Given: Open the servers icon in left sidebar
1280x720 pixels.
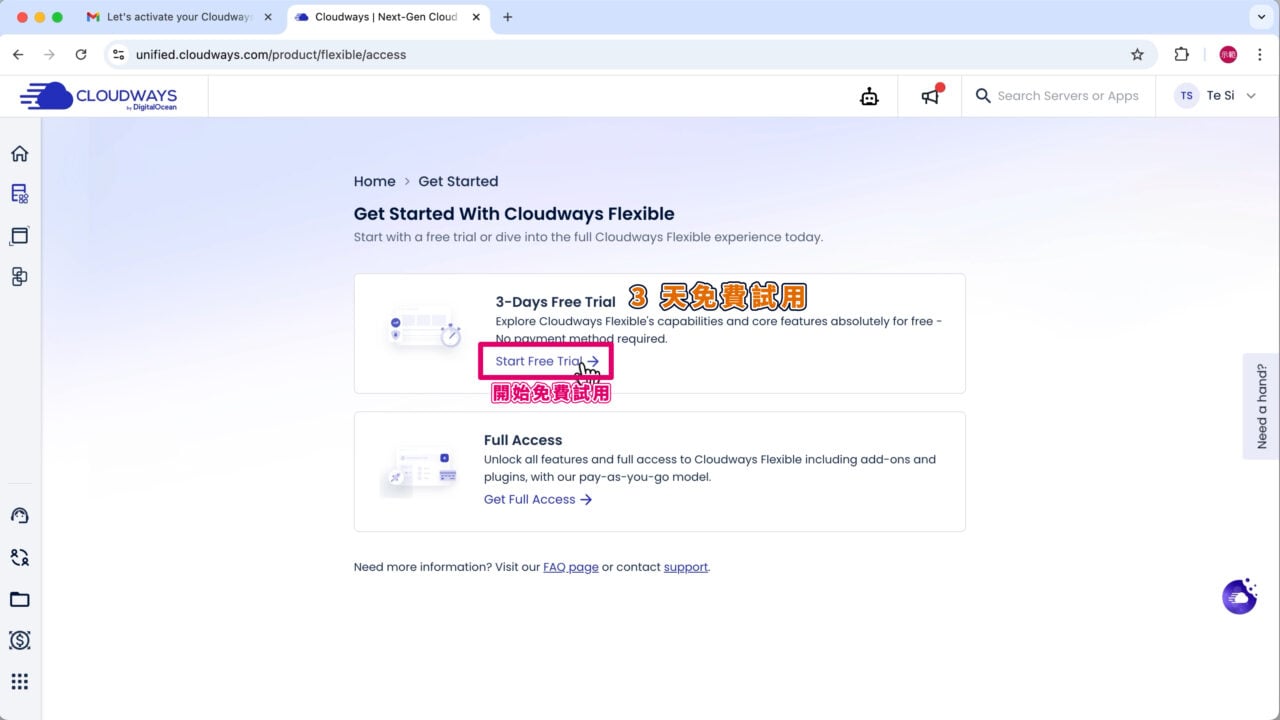Looking at the screenshot, I should click(x=19, y=194).
